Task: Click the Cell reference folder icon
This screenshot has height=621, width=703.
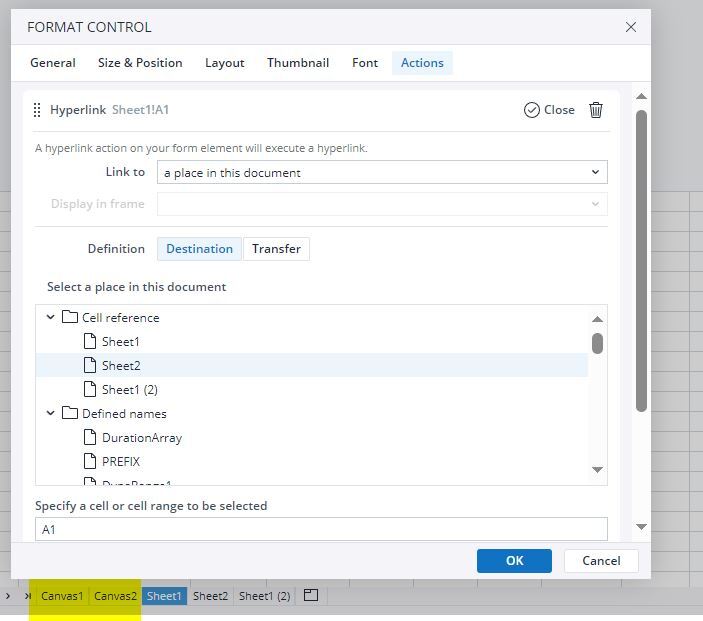Action: point(70,318)
